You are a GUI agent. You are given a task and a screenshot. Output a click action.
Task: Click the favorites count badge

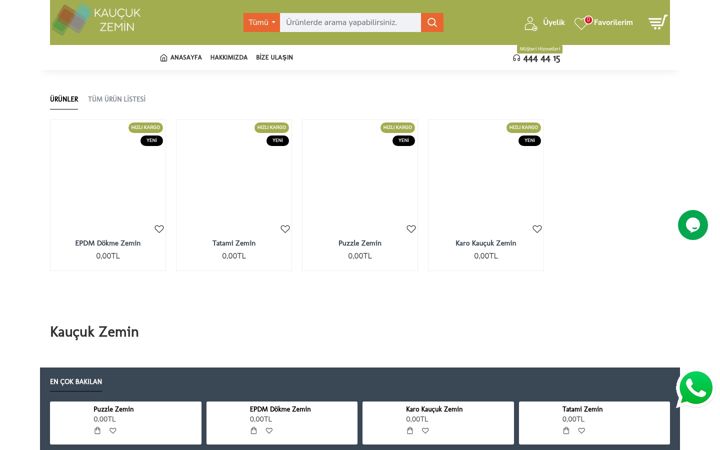588,19
